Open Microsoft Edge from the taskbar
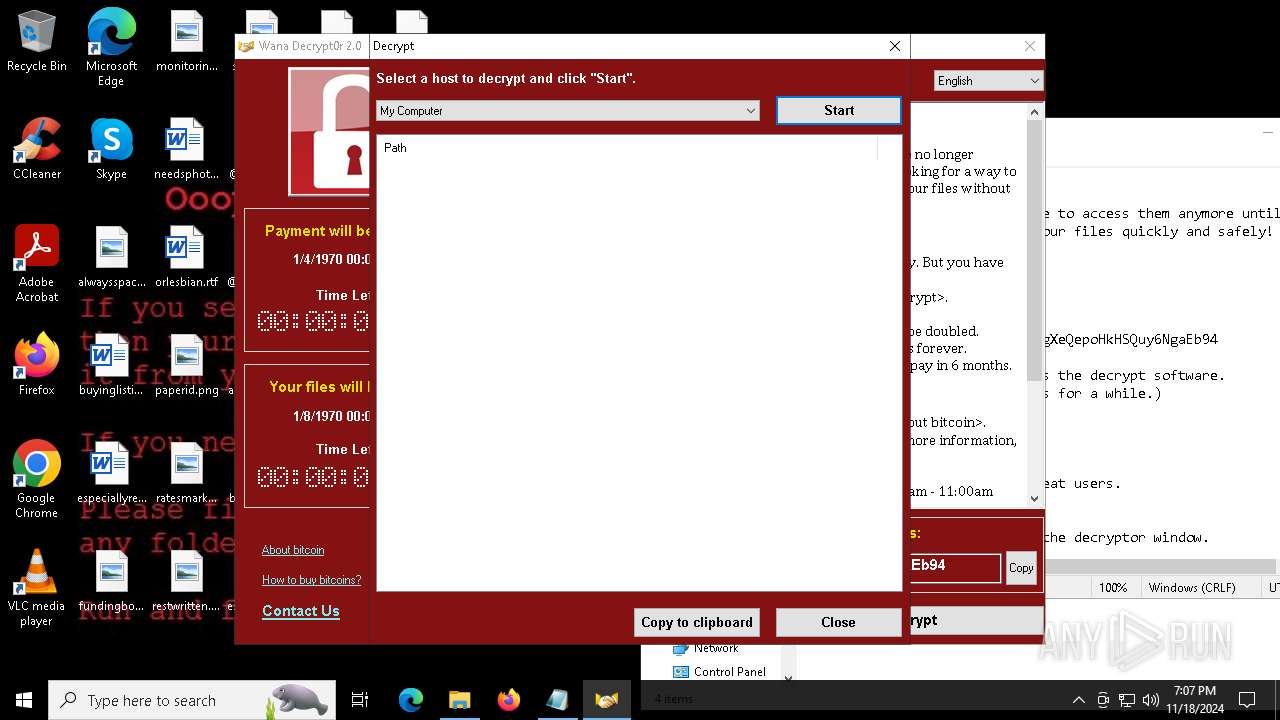This screenshot has width=1280, height=720. click(x=411, y=700)
